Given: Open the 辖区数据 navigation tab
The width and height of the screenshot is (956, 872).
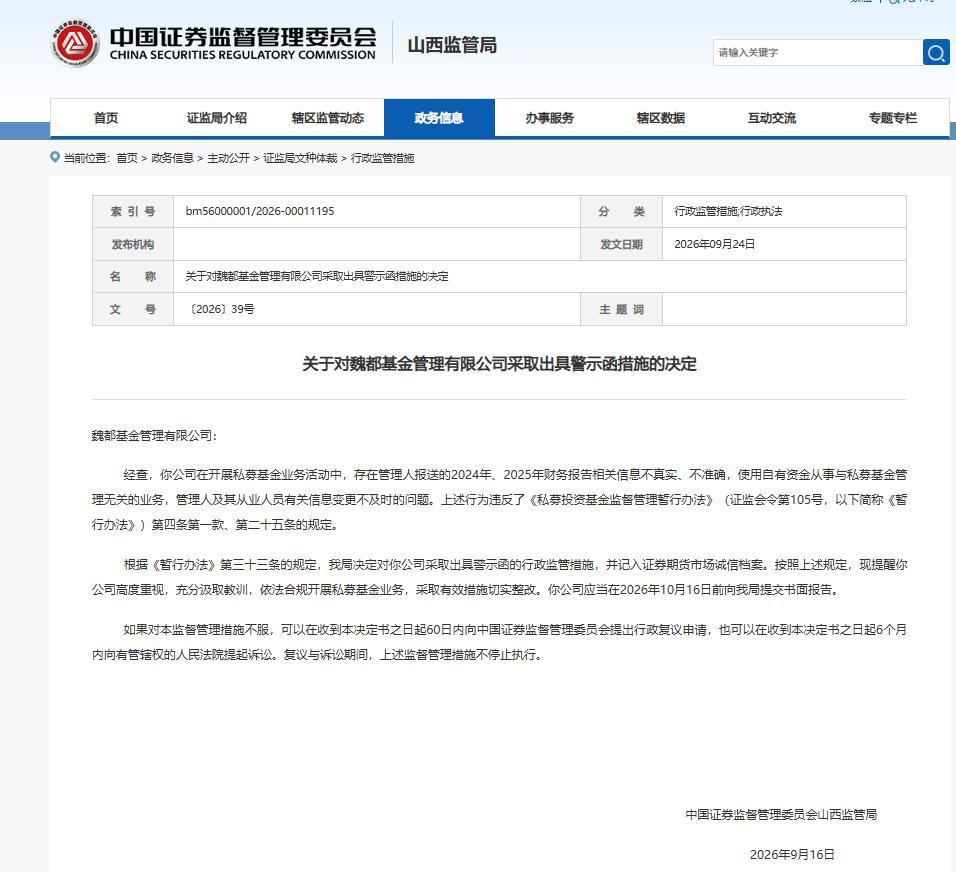Looking at the screenshot, I should 660,118.
